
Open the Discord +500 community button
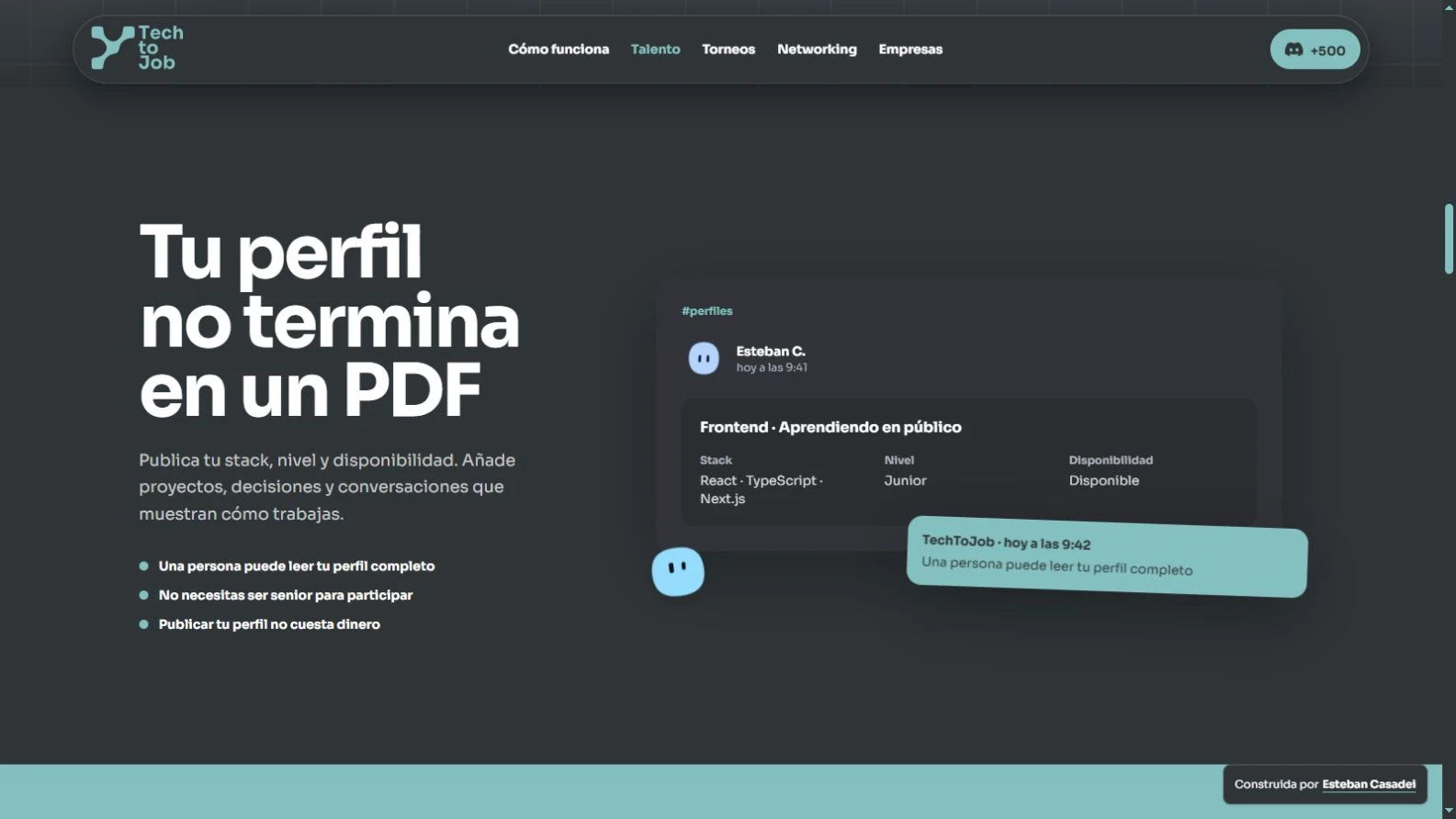[1315, 50]
